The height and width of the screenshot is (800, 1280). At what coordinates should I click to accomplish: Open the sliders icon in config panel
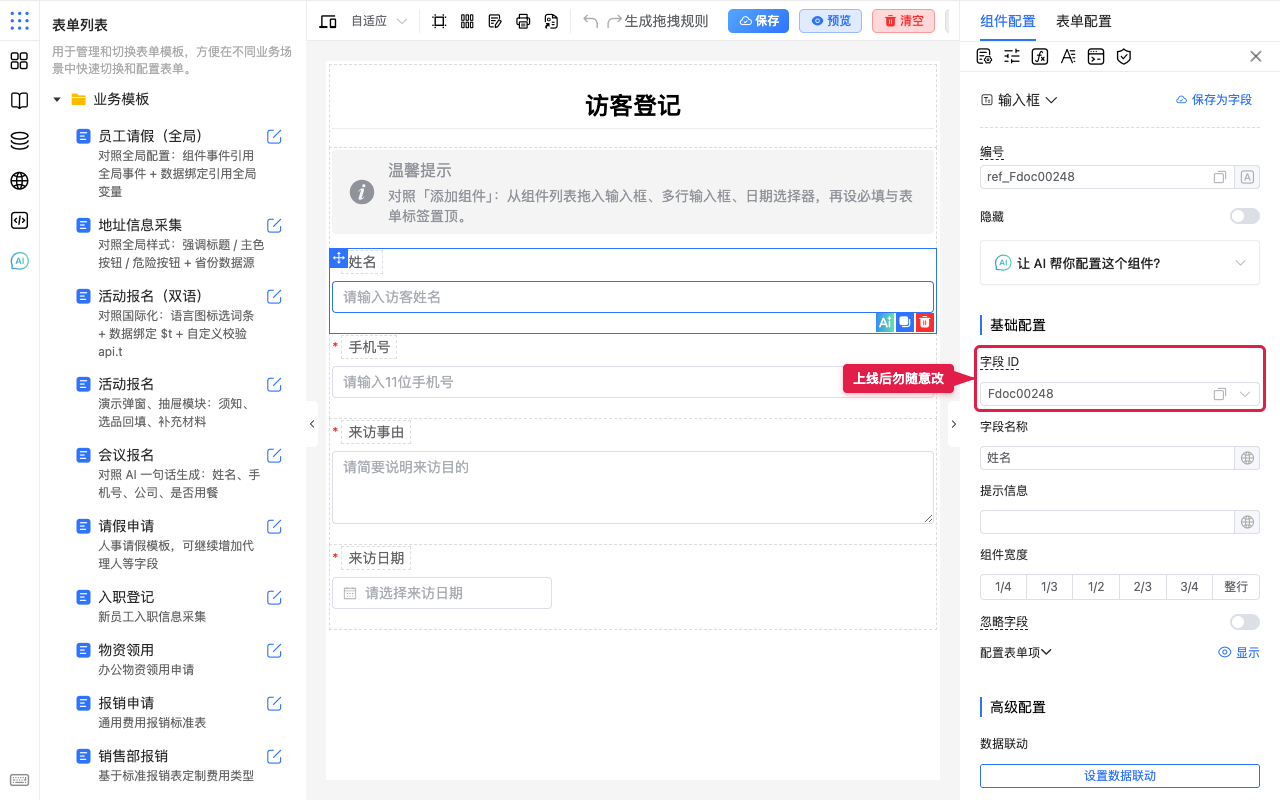(1012, 56)
